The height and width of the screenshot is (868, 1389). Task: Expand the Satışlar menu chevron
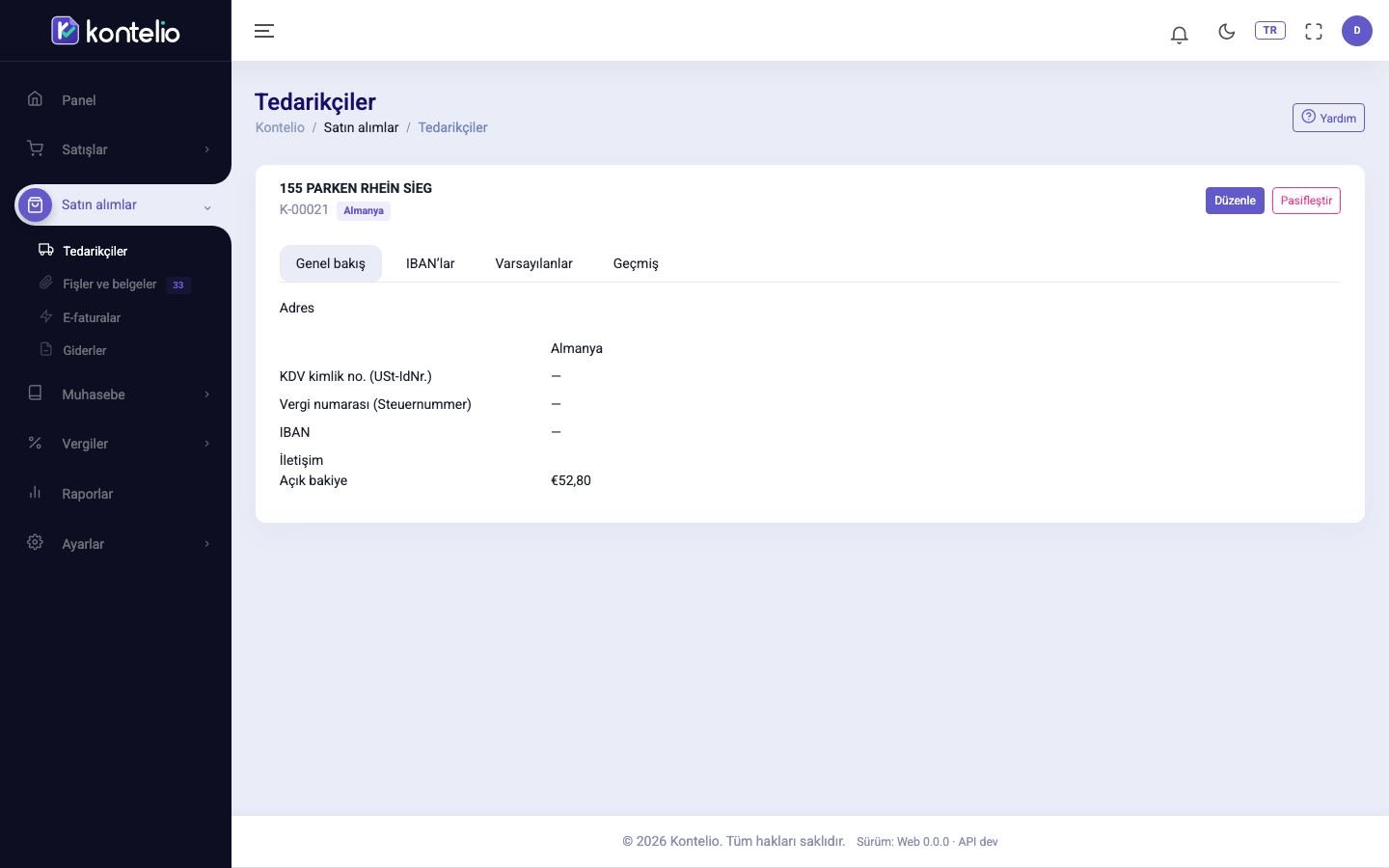(x=206, y=149)
